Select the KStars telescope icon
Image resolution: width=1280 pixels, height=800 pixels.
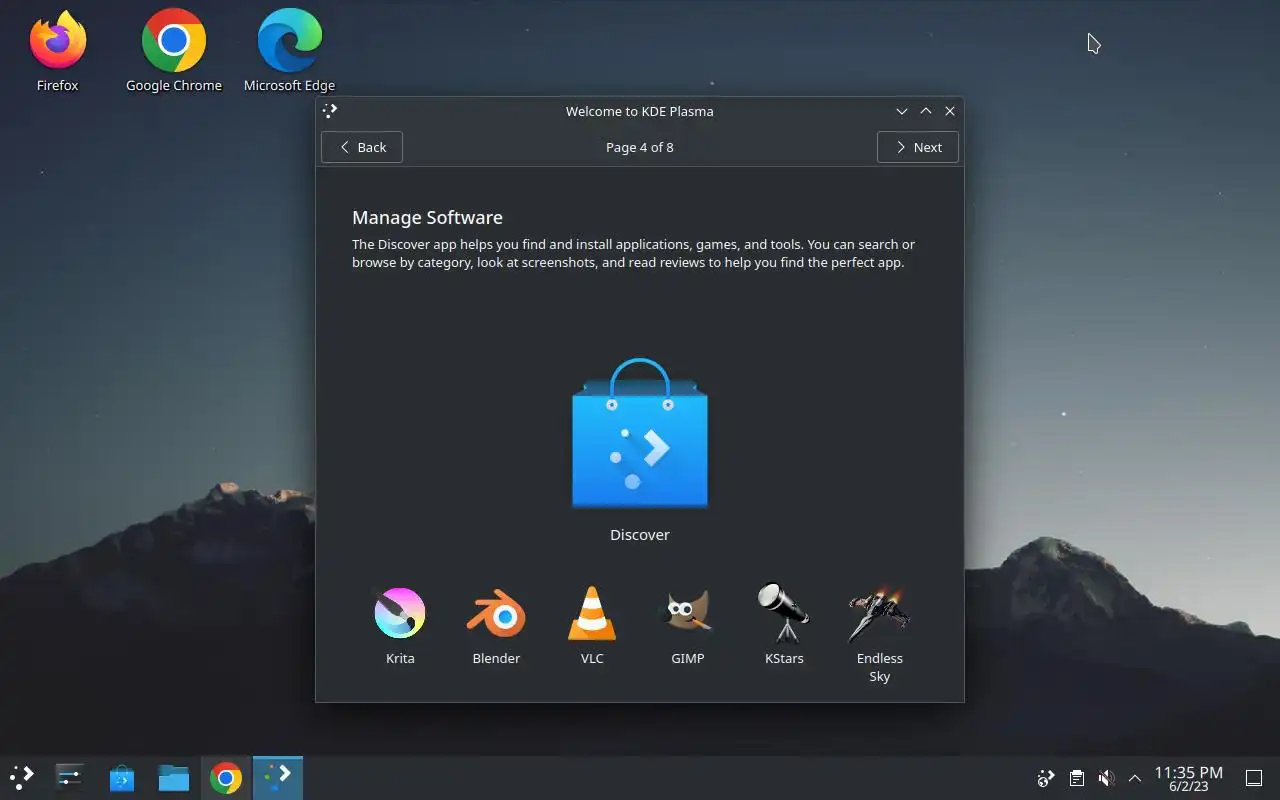click(783, 612)
